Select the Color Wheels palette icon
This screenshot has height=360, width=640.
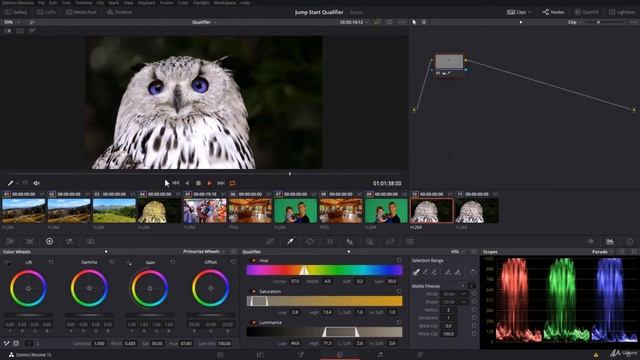pyautogui.click(x=49, y=242)
